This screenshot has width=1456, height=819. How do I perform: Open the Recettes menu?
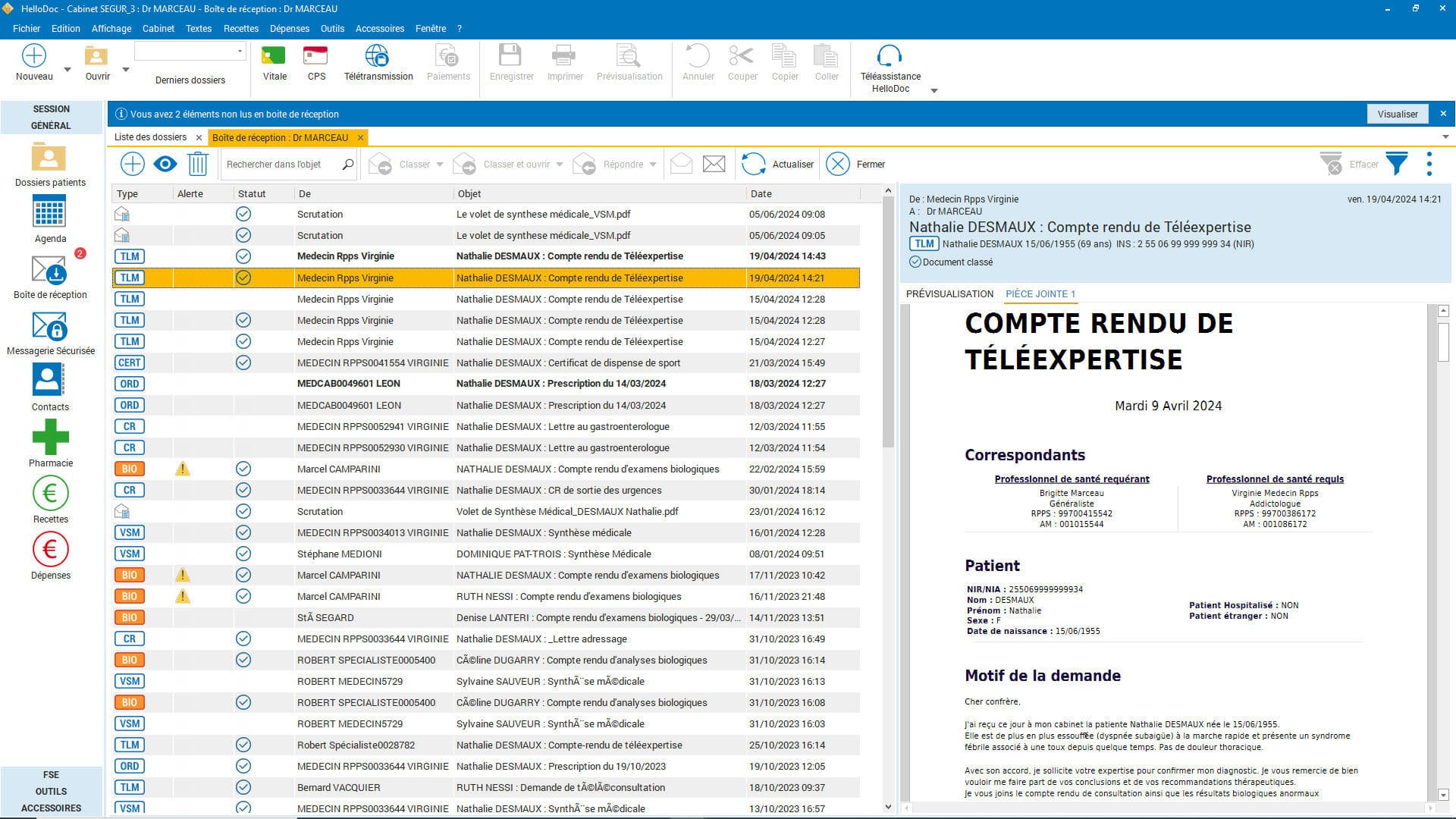(x=241, y=28)
